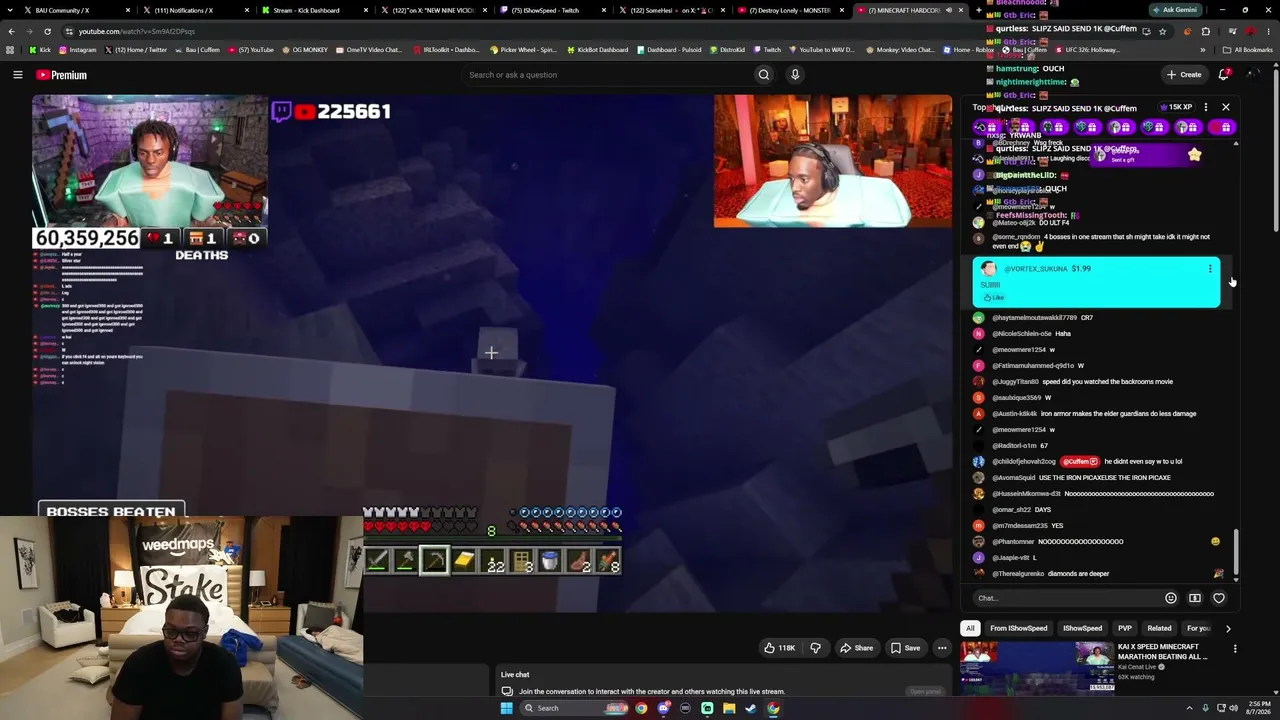Open Kick bookmark
This screenshot has width=1280, height=720.
click(x=40, y=49)
